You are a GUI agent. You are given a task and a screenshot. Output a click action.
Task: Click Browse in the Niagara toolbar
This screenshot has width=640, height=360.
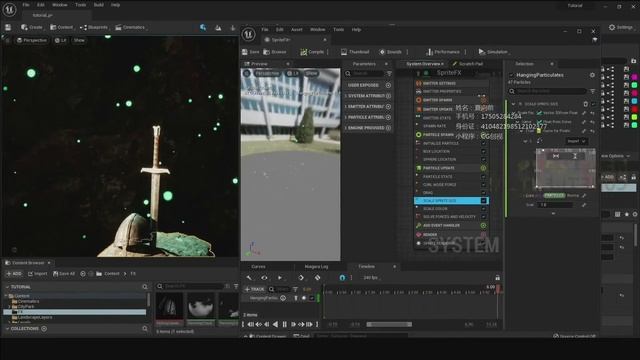pyautogui.click(x=275, y=52)
